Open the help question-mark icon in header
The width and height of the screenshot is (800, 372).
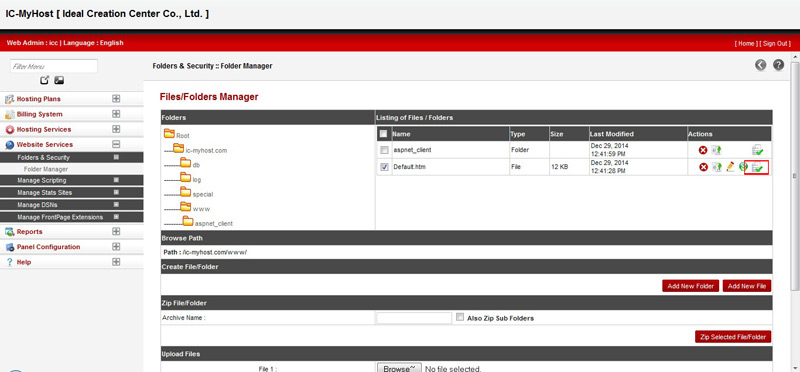point(778,65)
